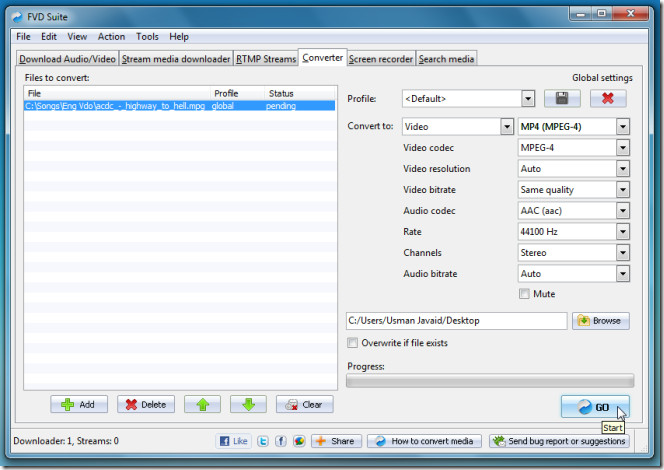Save the current profile with floppy icon
The image size is (664, 470).
(x=562, y=99)
